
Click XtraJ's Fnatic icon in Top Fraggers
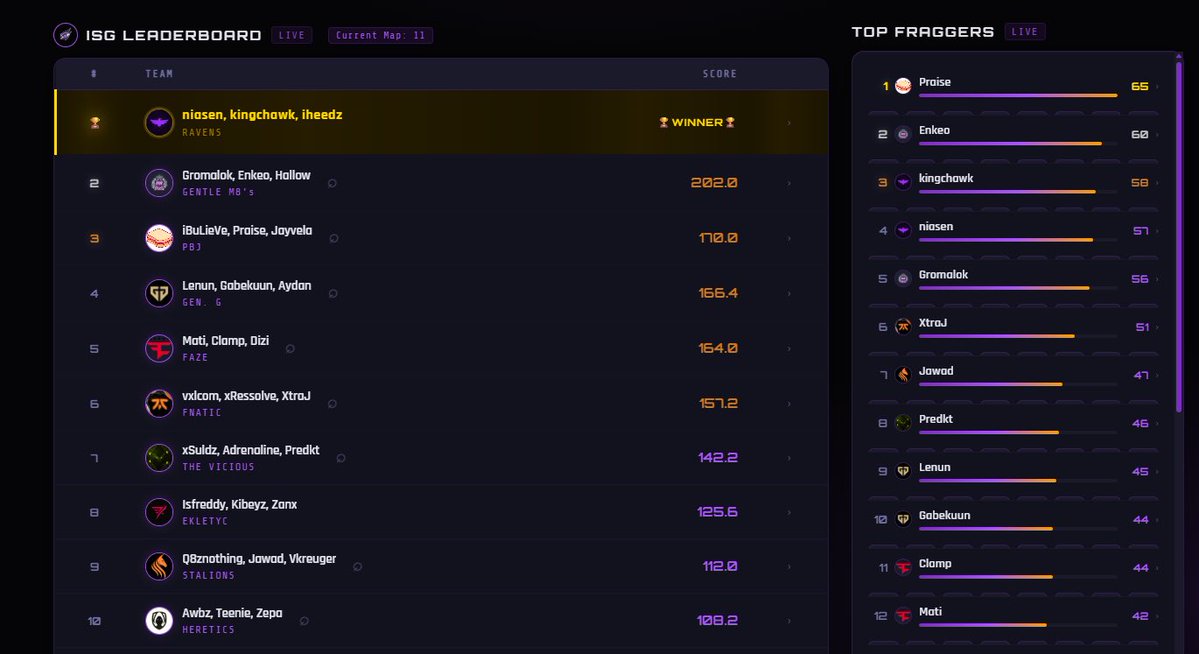[903, 327]
